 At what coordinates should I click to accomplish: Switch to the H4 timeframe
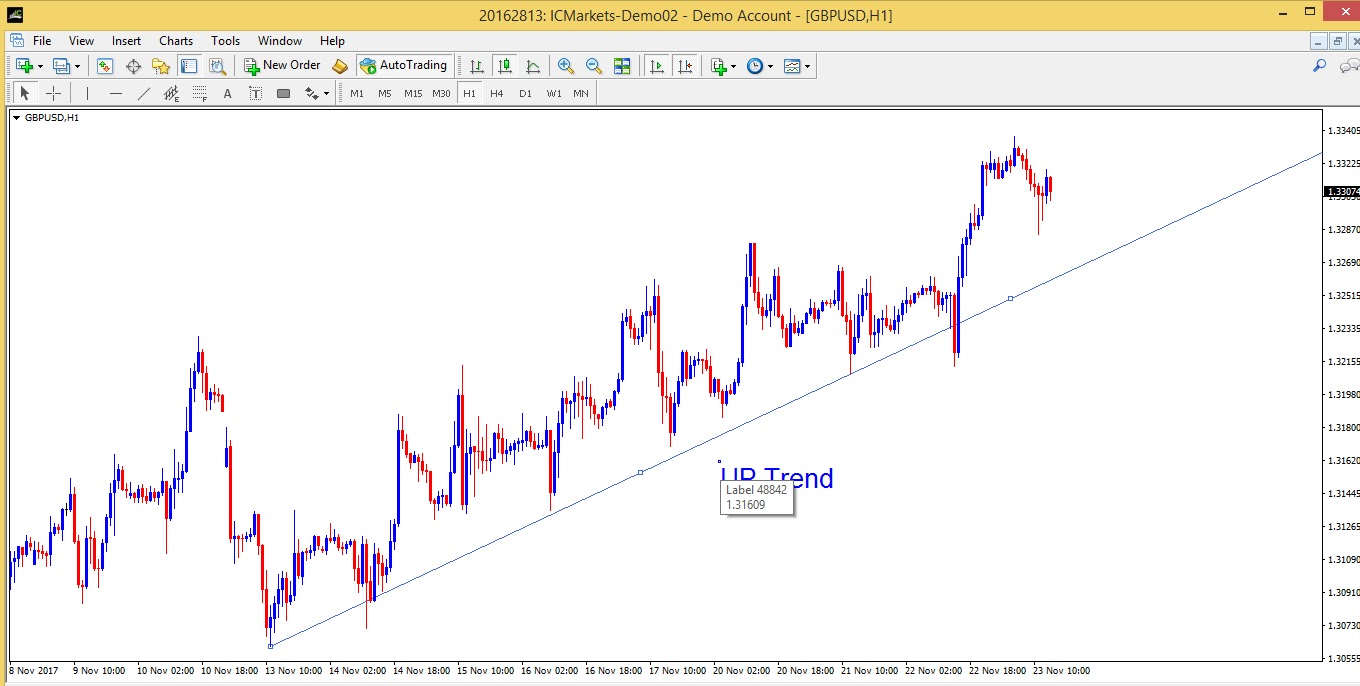pos(497,93)
